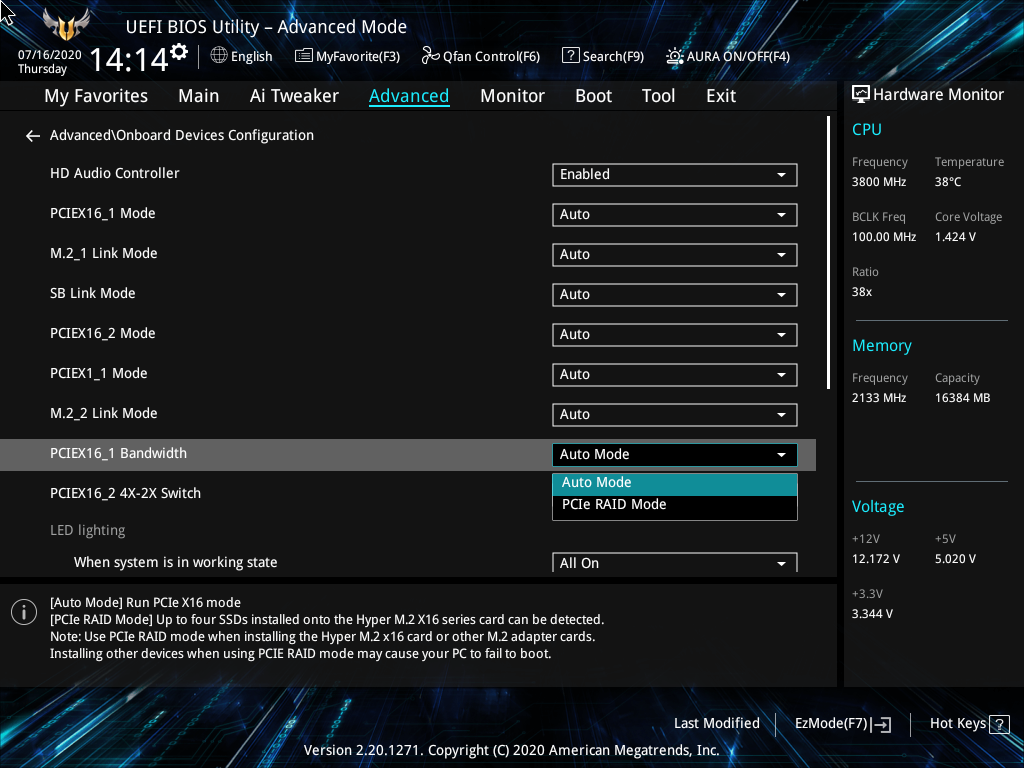Click +12V reading 12.172 V
The width and height of the screenshot is (1024, 768).
tap(875, 559)
